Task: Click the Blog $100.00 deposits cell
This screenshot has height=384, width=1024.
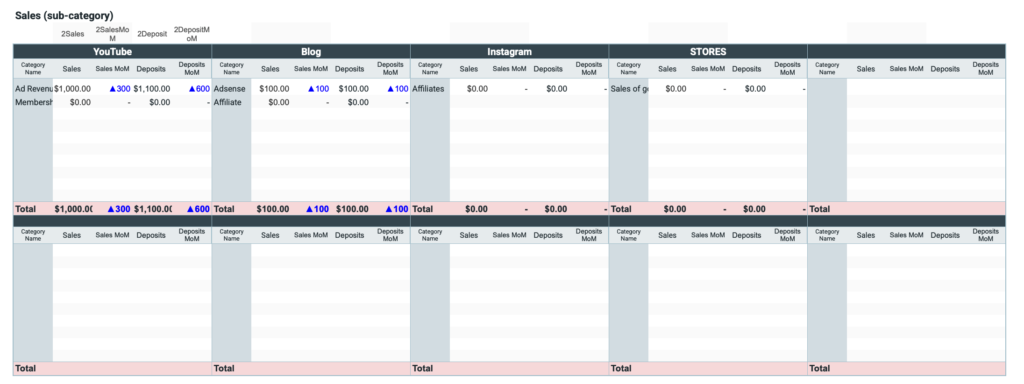Action: pos(352,89)
